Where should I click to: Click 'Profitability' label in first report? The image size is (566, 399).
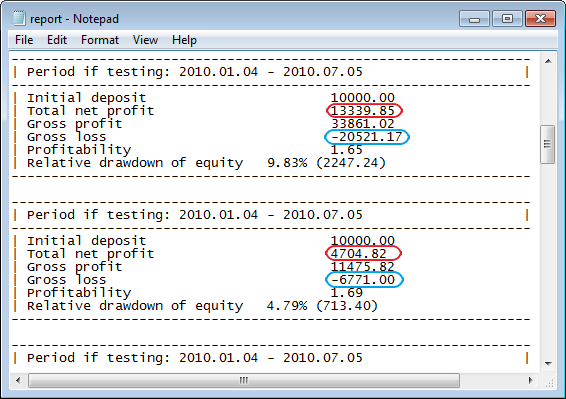(79, 150)
